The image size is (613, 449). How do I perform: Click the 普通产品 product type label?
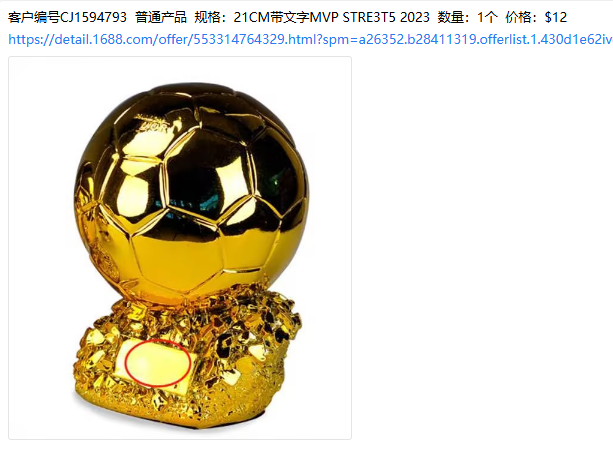(161, 17)
